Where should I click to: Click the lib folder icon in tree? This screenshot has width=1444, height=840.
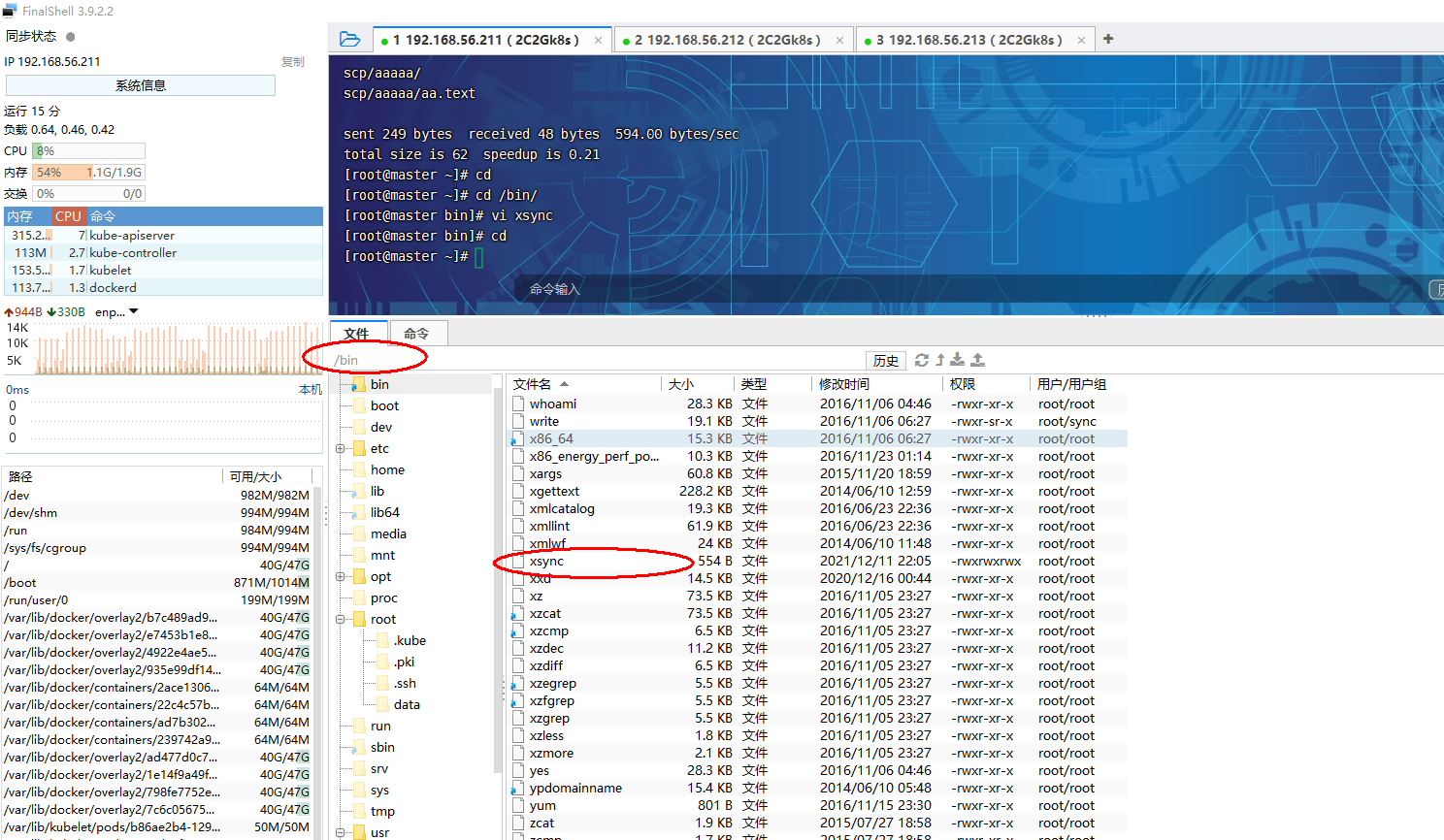point(358,491)
